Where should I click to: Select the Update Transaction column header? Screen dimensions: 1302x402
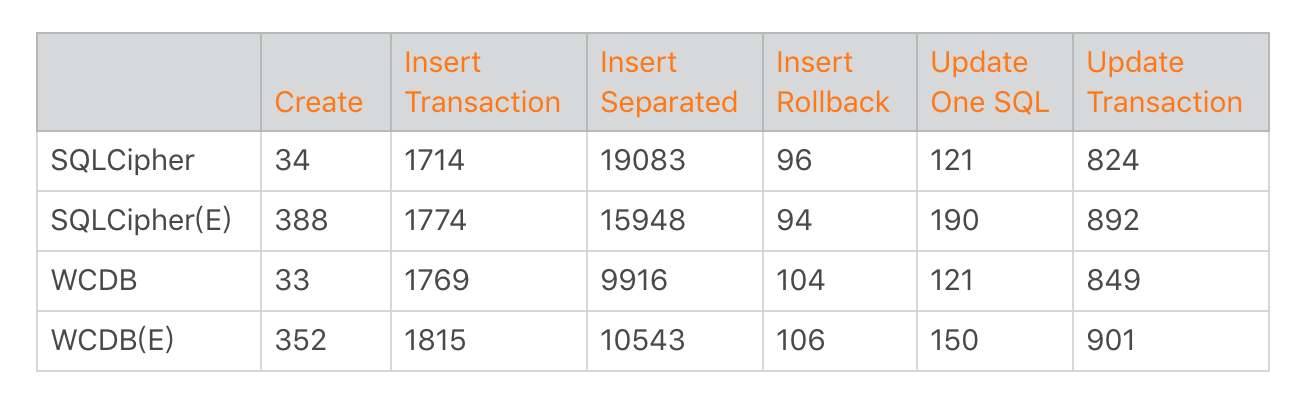click(1165, 82)
